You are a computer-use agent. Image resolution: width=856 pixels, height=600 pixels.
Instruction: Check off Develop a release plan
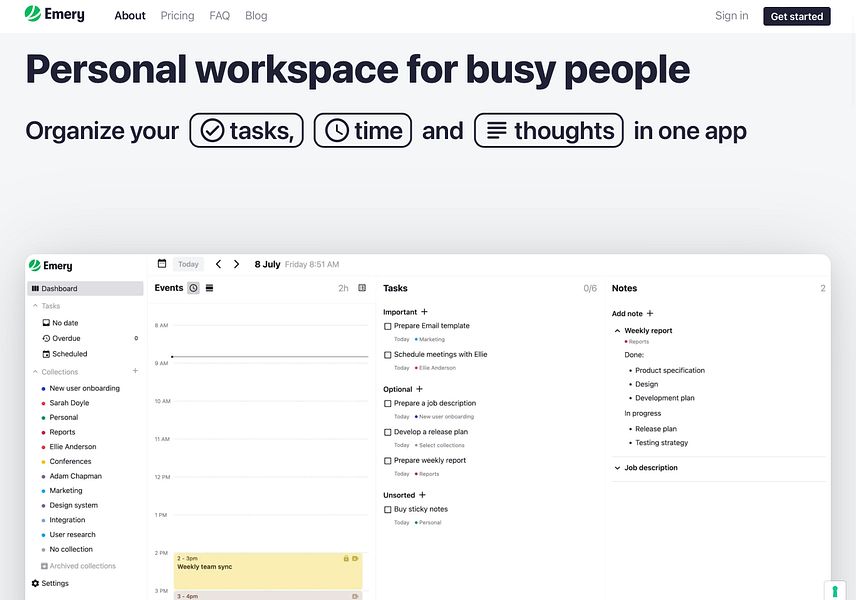point(388,432)
